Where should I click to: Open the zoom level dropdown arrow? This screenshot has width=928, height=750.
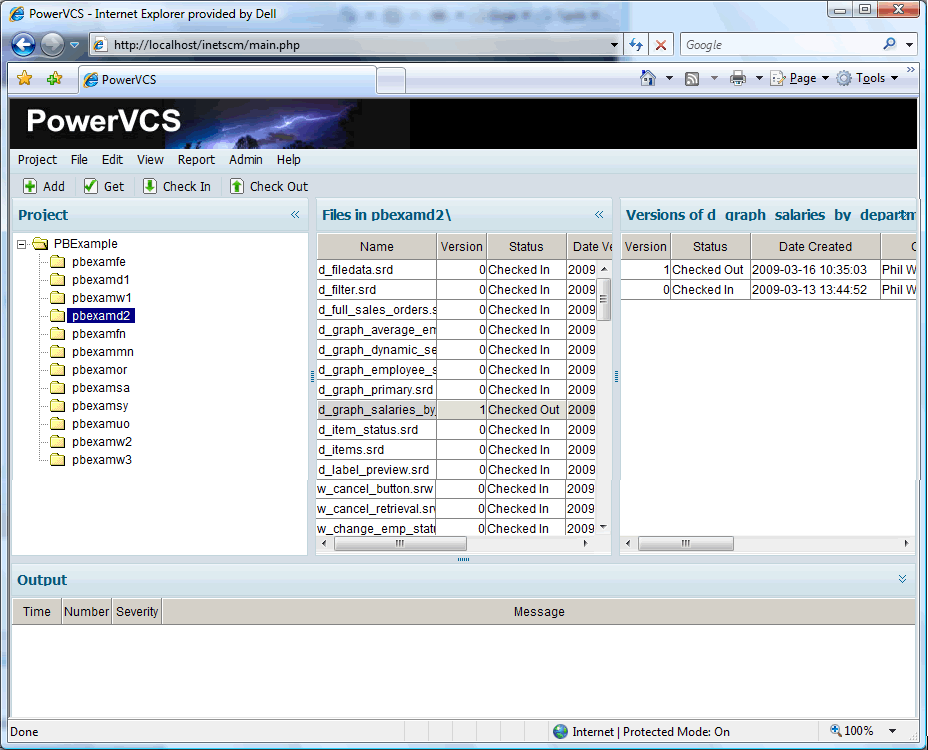coord(892,731)
